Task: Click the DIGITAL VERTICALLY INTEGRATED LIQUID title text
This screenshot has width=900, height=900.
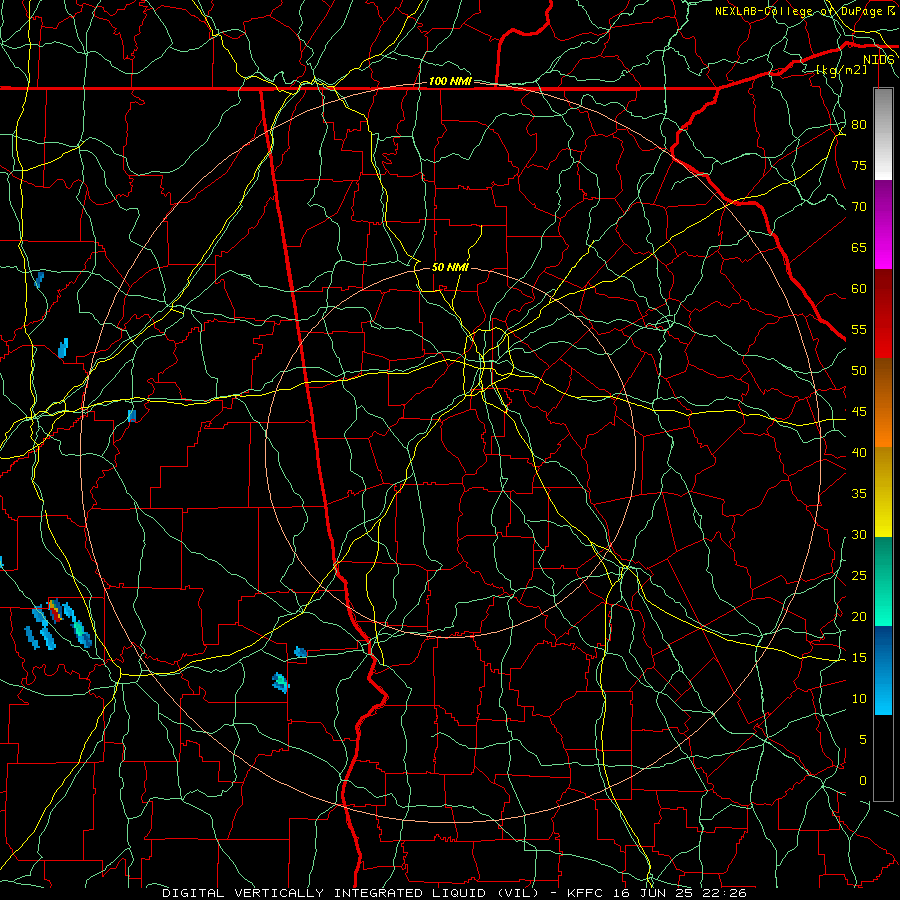Action: pyautogui.click(x=350, y=893)
